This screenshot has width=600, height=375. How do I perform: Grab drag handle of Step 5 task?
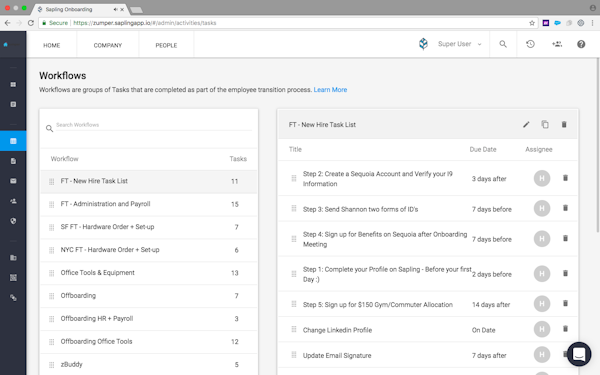pyautogui.click(x=294, y=304)
